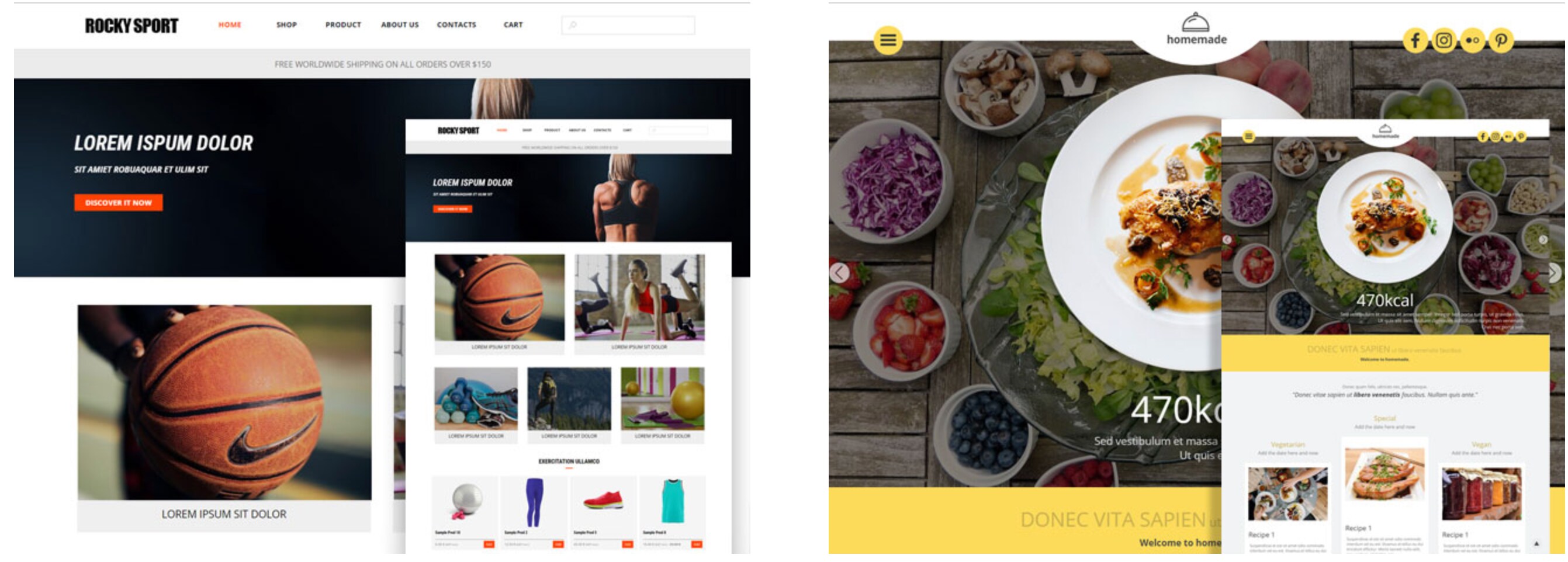Screen dimensions: 1568x562
Task: Click the Flickr dots icon
Action: pyautogui.click(x=1472, y=41)
